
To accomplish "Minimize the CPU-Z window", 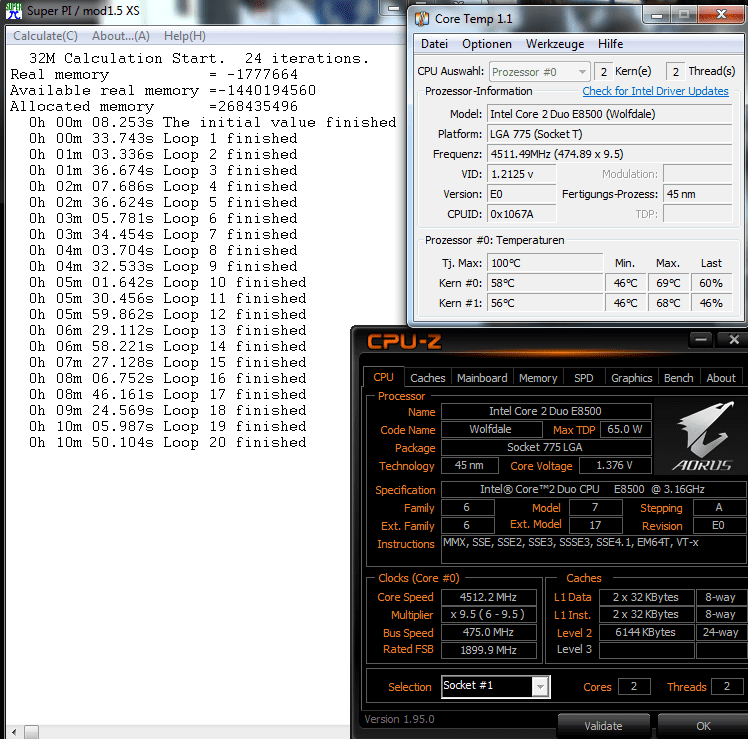I will [701, 340].
